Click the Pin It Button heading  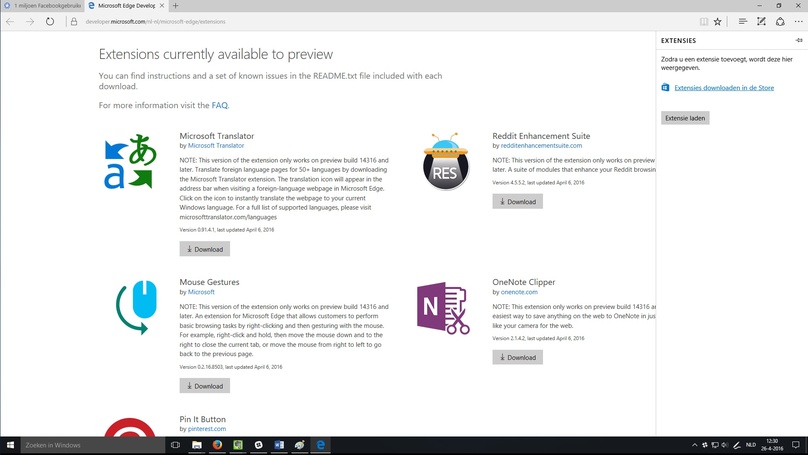[203, 419]
